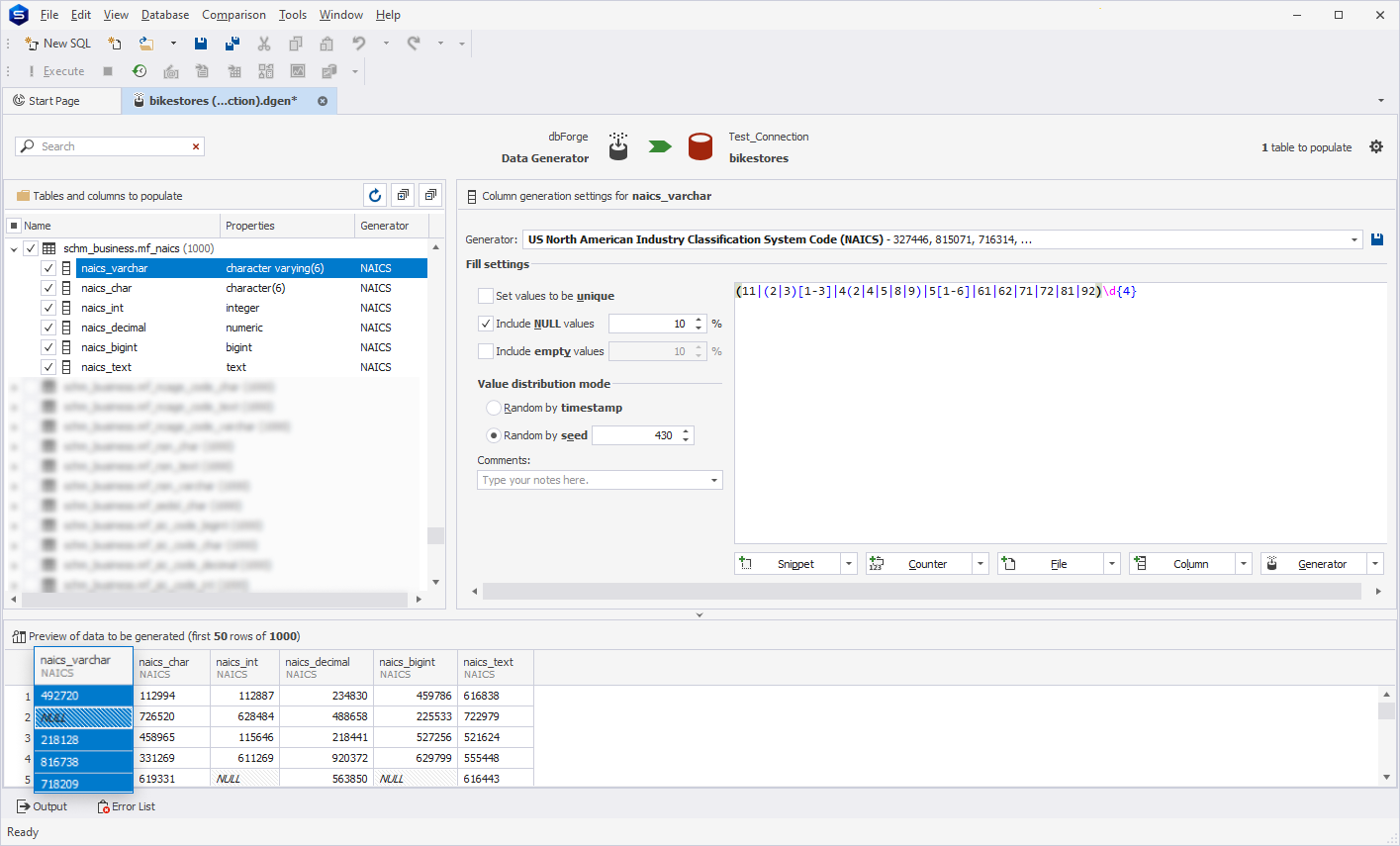Create a new file with the New icon
Image resolution: width=1400 pixels, height=846 pixels.
(x=115, y=44)
